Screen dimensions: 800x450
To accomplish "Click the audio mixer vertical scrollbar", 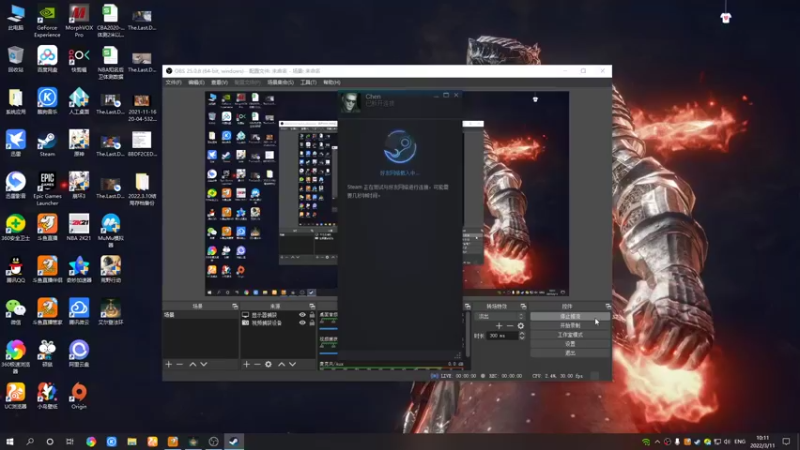I will click(467, 337).
